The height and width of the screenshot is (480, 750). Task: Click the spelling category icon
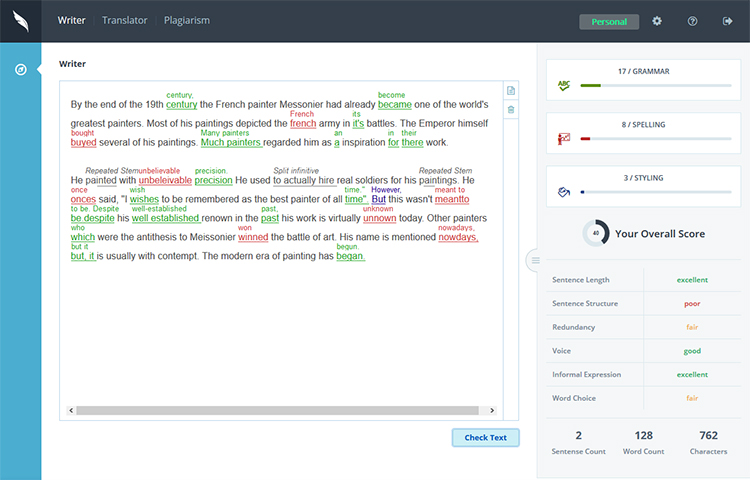point(565,138)
